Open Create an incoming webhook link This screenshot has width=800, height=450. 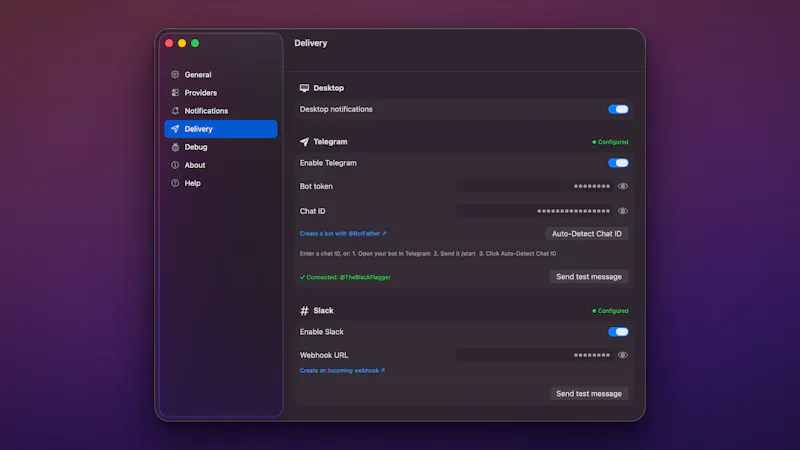[342, 370]
